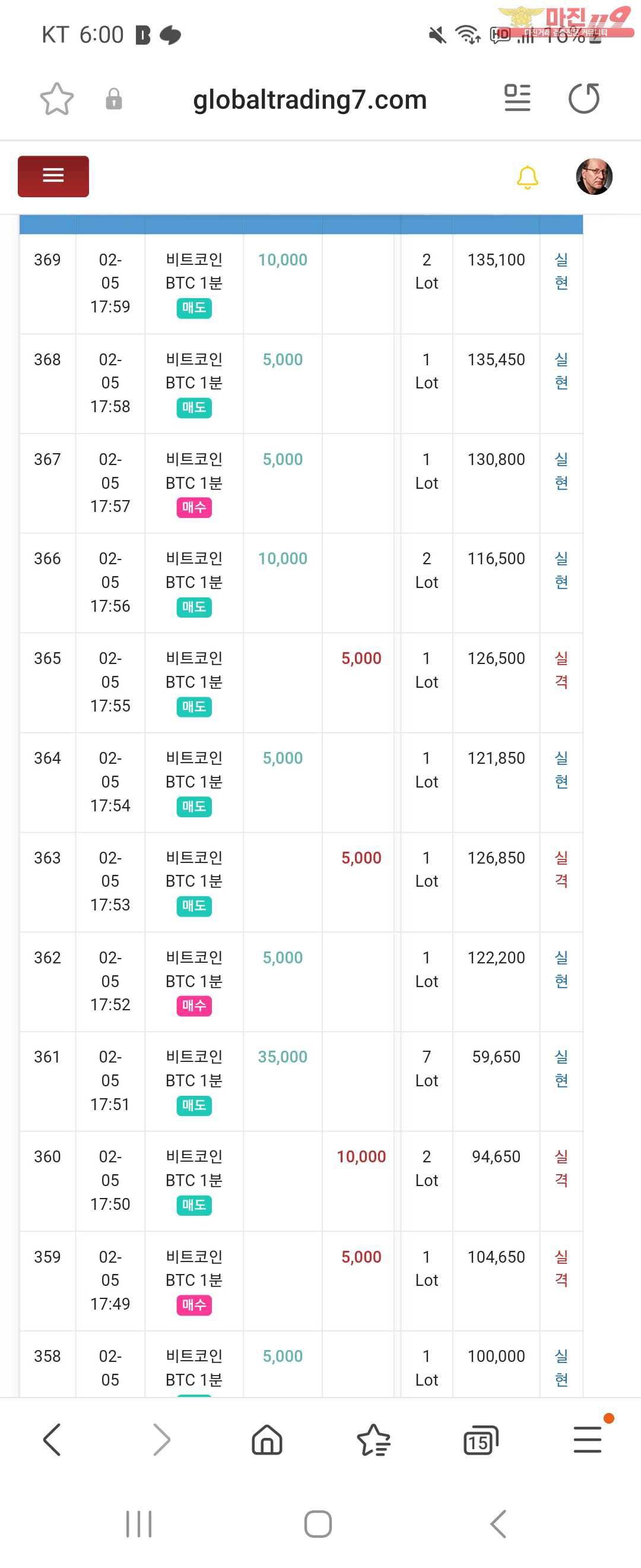
Task: Click 실격 status on row 365
Action: pyautogui.click(x=561, y=669)
